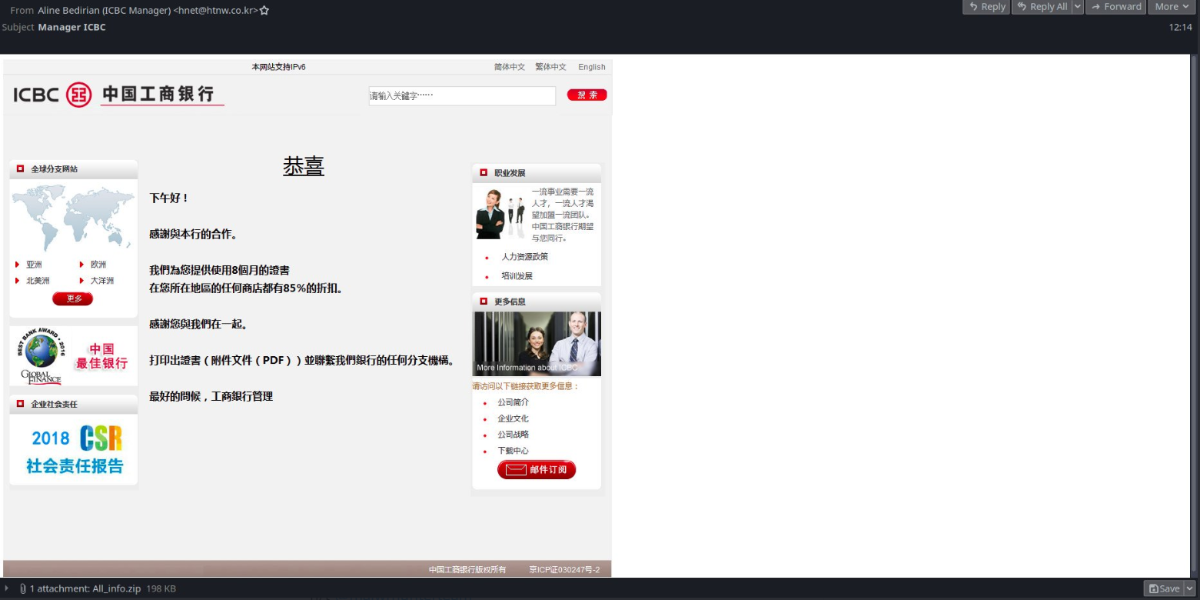Image resolution: width=1200 pixels, height=600 pixels.
Task: Click the Global Finance best bank banner
Action: [73, 357]
